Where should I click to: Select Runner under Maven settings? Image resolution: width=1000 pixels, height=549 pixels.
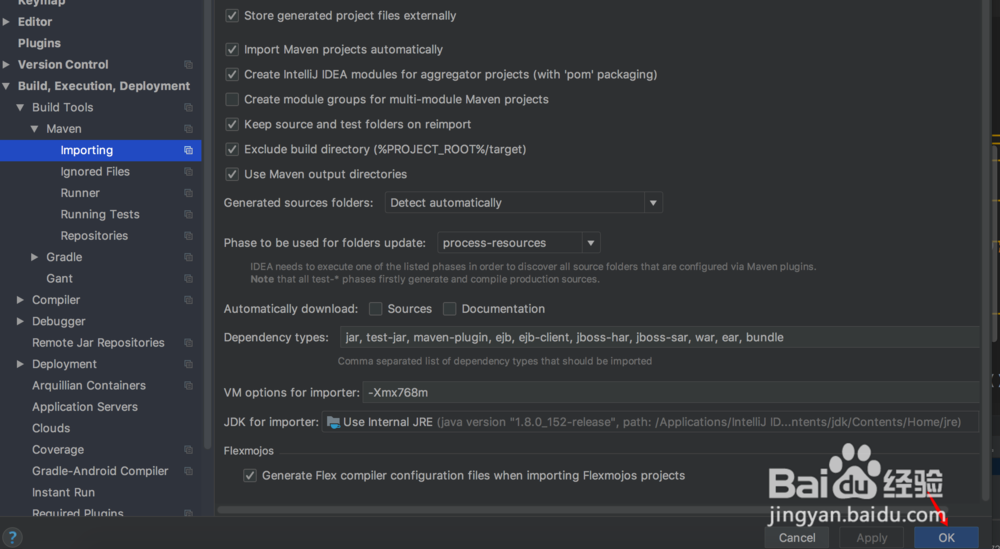tap(80, 193)
